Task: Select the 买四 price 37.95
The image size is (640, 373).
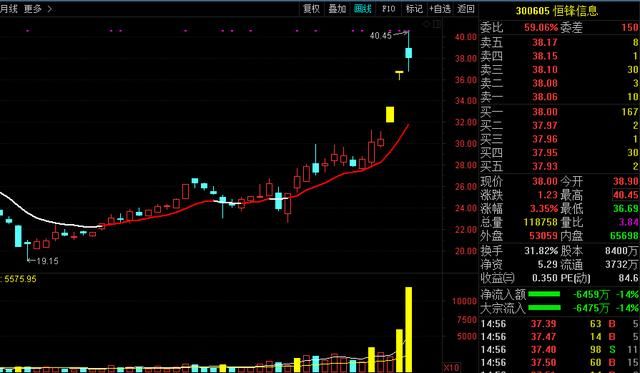Action: click(x=544, y=153)
